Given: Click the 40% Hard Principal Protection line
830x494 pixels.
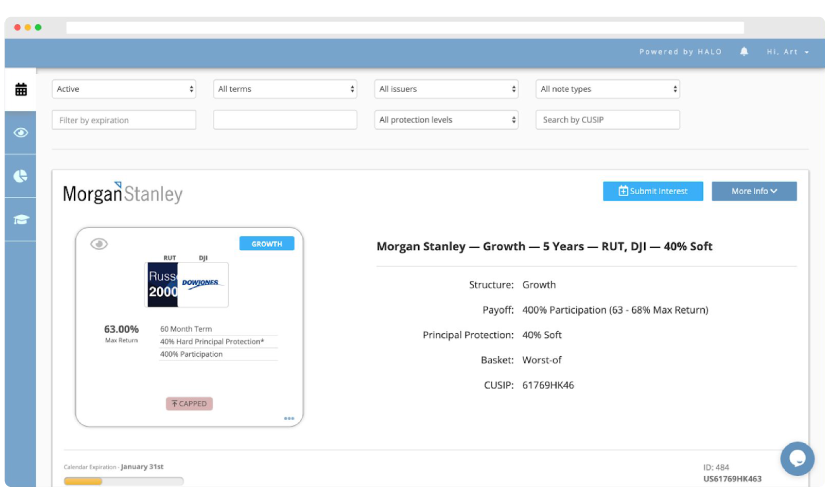Looking at the screenshot, I should [x=212, y=342].
